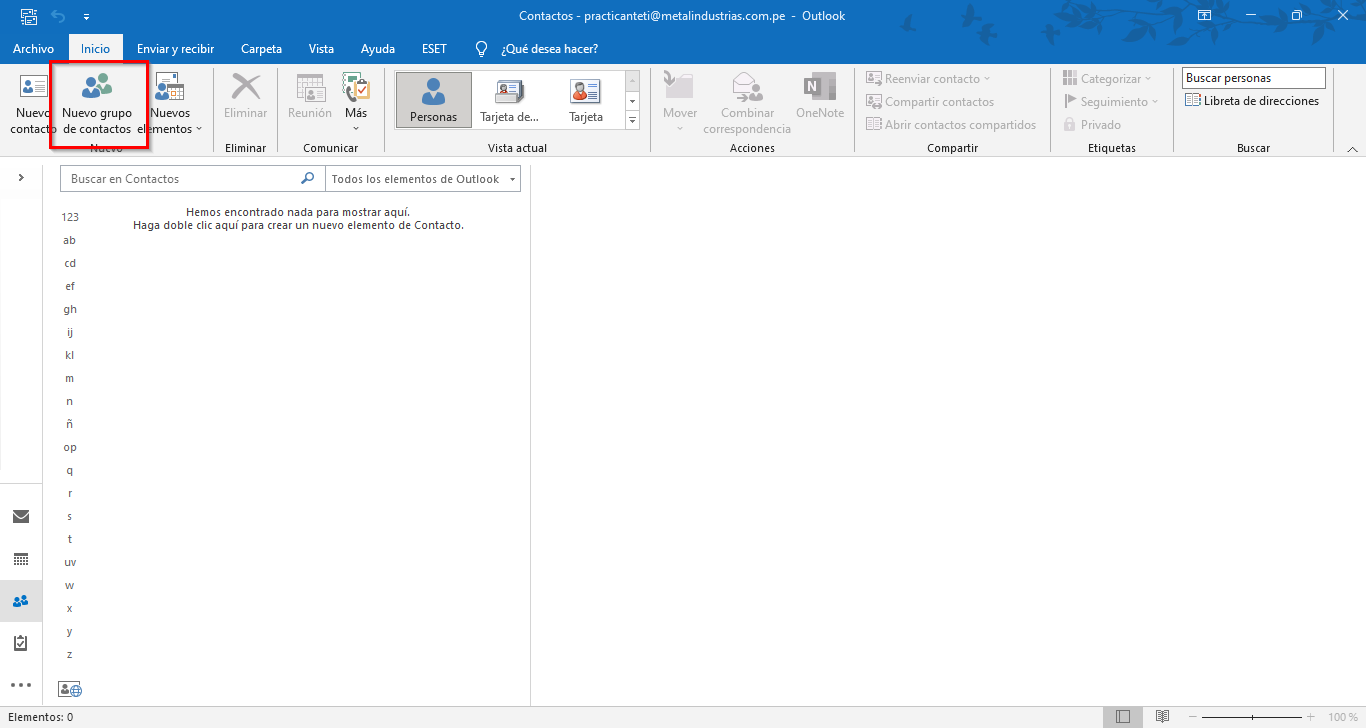This screenshot has width=1366, height=728.
Task: Zoom out with the minus button
Action: pos(1192,717)
